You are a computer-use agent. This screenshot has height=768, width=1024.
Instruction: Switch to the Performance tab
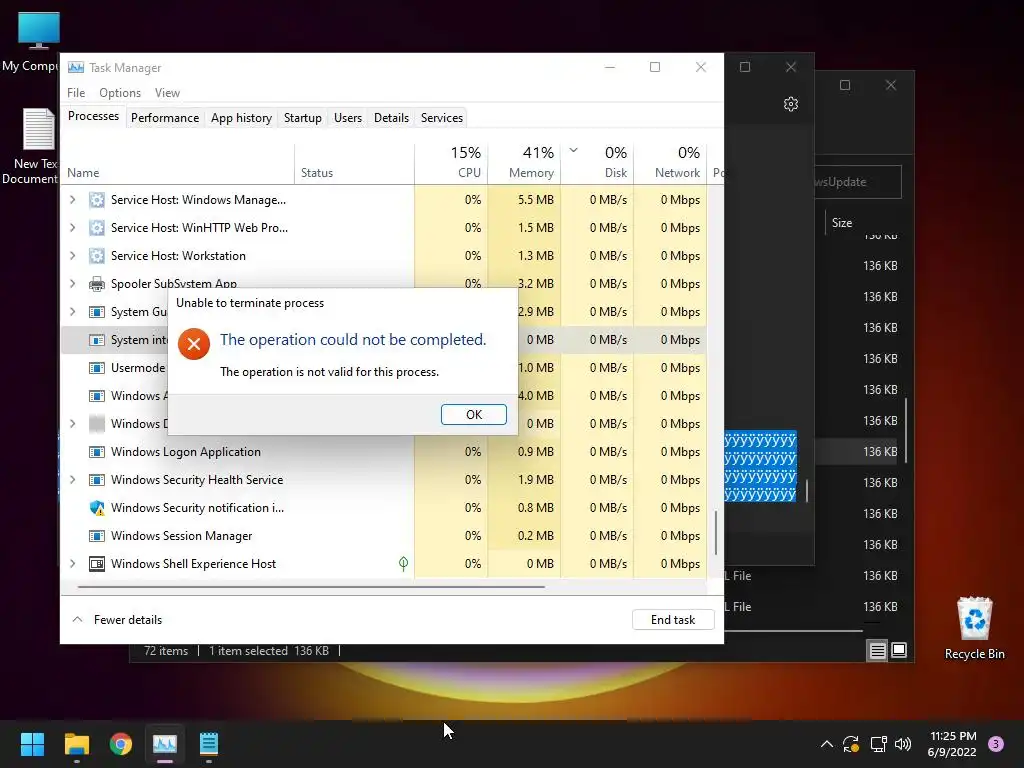[165, 118]
